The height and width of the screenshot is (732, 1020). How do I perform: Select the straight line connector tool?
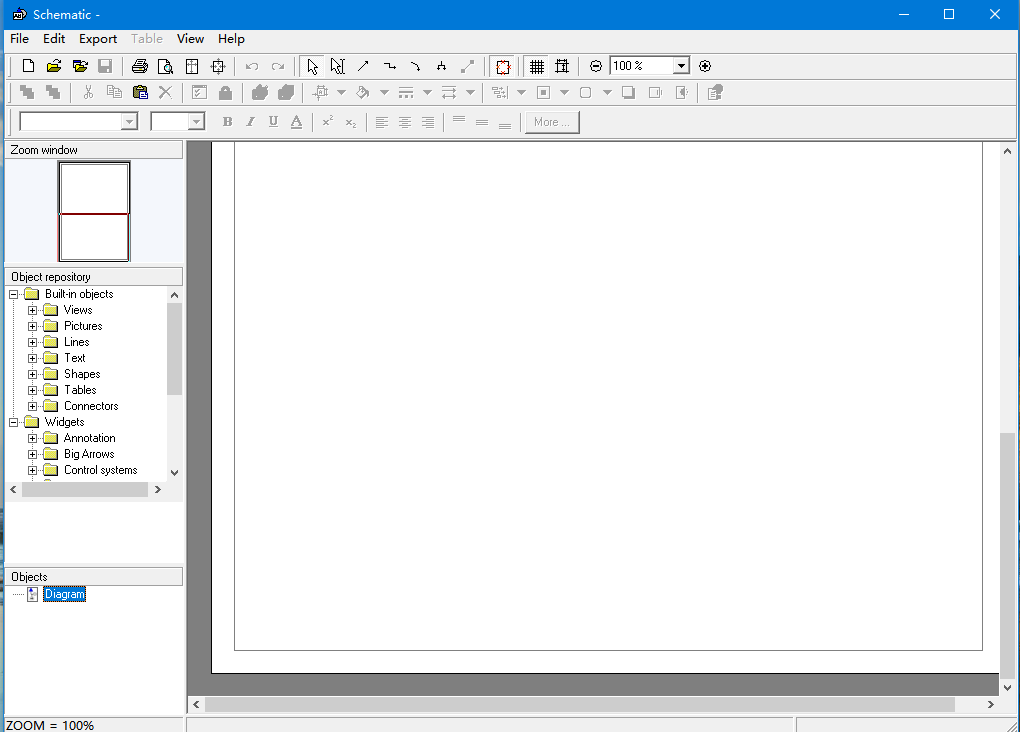pyautogui.click(x=363, y=66)
